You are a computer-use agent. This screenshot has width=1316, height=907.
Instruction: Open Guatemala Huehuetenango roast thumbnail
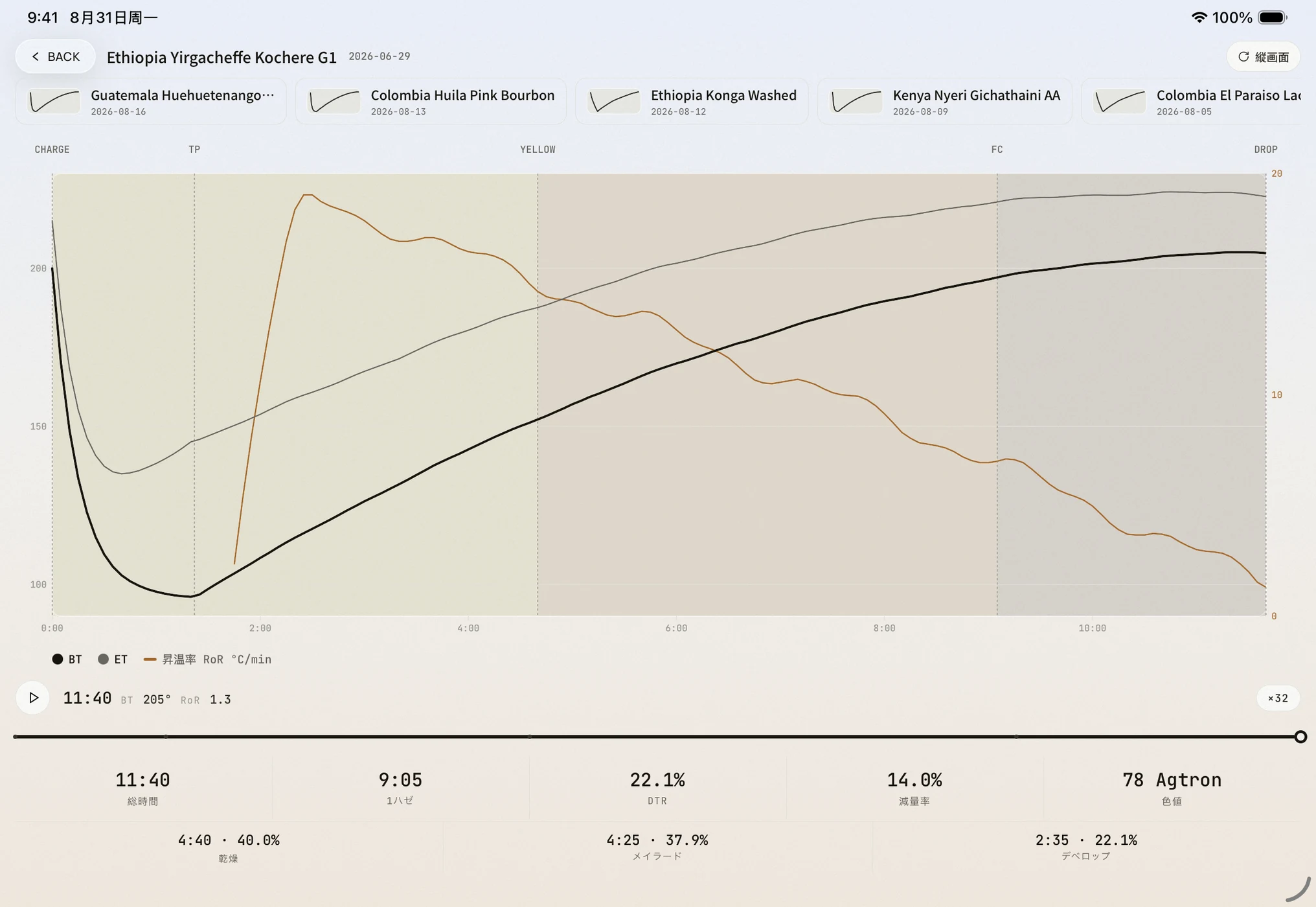click(54, 102)
